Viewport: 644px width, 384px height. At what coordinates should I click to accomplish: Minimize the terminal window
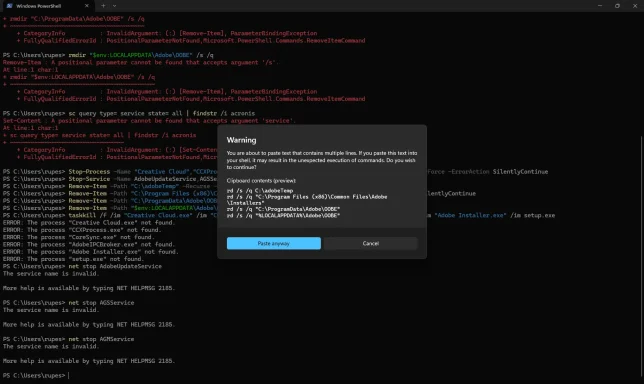coord(600,6)
